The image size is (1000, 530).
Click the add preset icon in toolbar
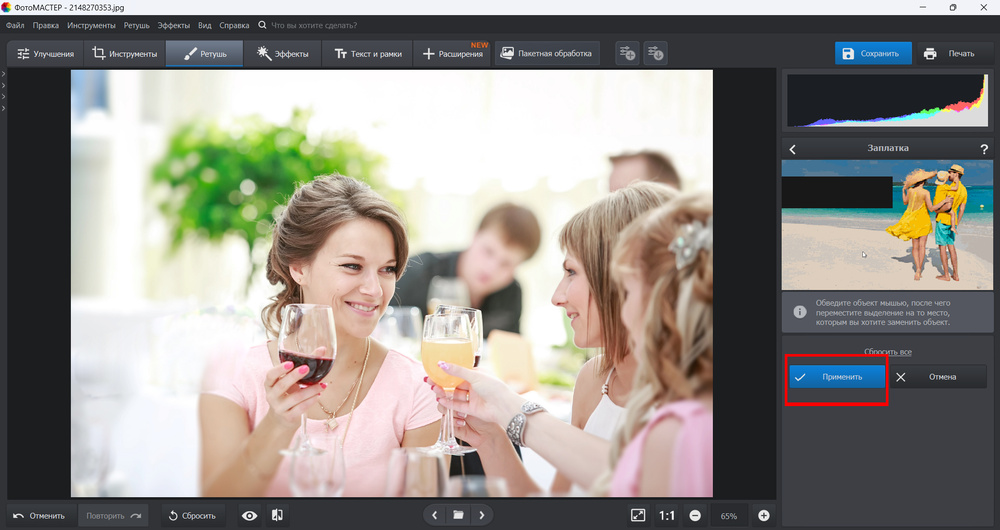627,53
